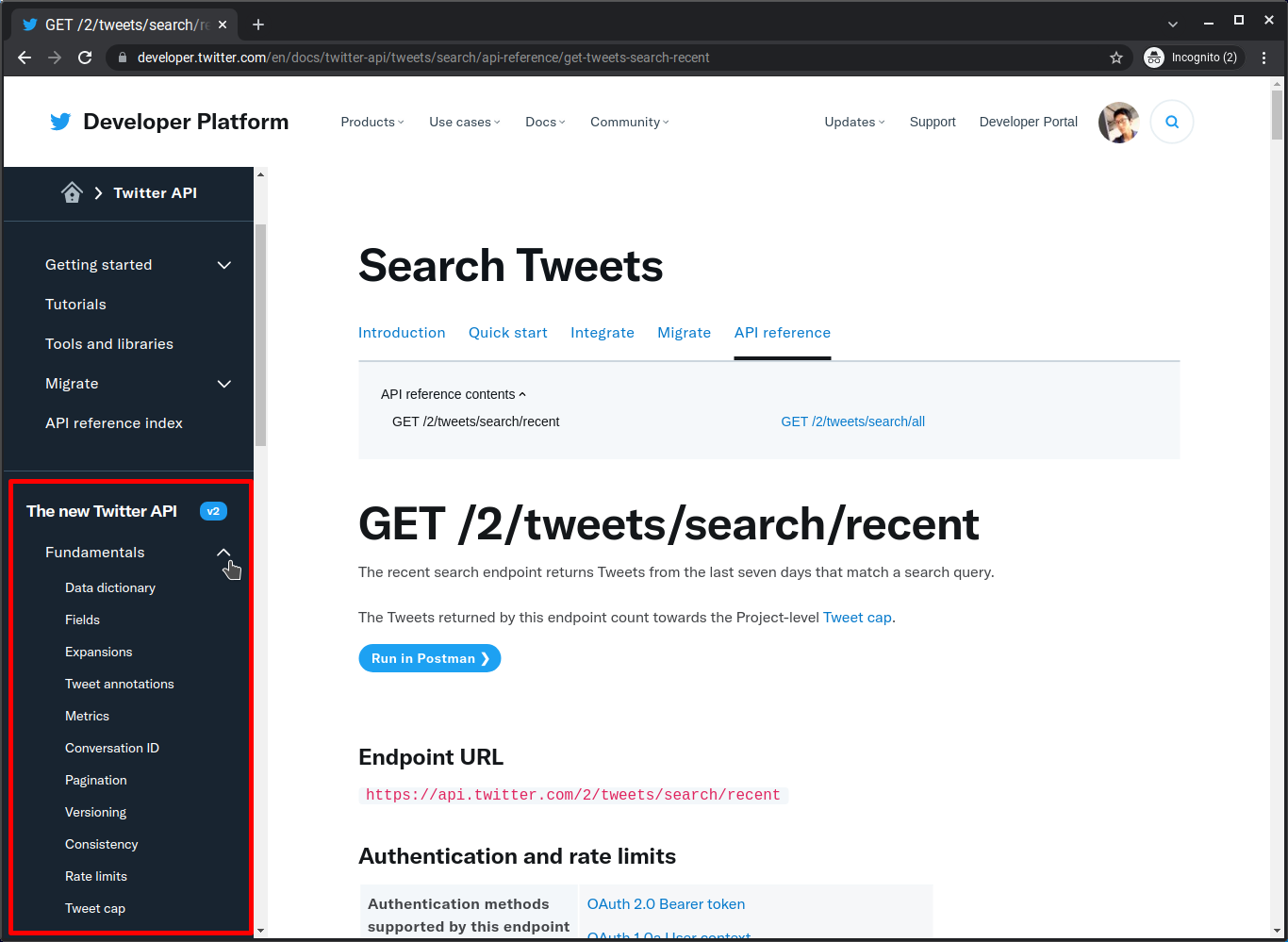This screenshot has height=942, width=1288.
Task: Click the padlock icon in the address bar
Action: pyautogui.click(x=122, y=57)
